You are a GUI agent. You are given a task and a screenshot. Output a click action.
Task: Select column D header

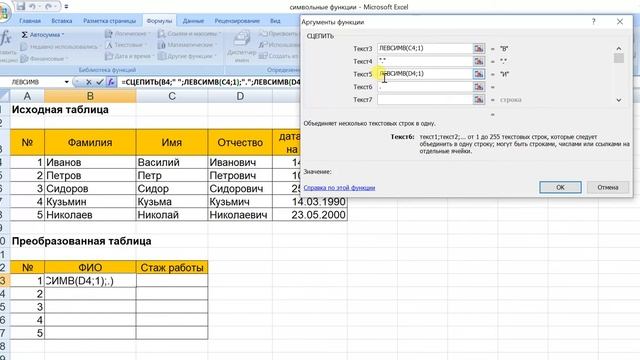240,96
